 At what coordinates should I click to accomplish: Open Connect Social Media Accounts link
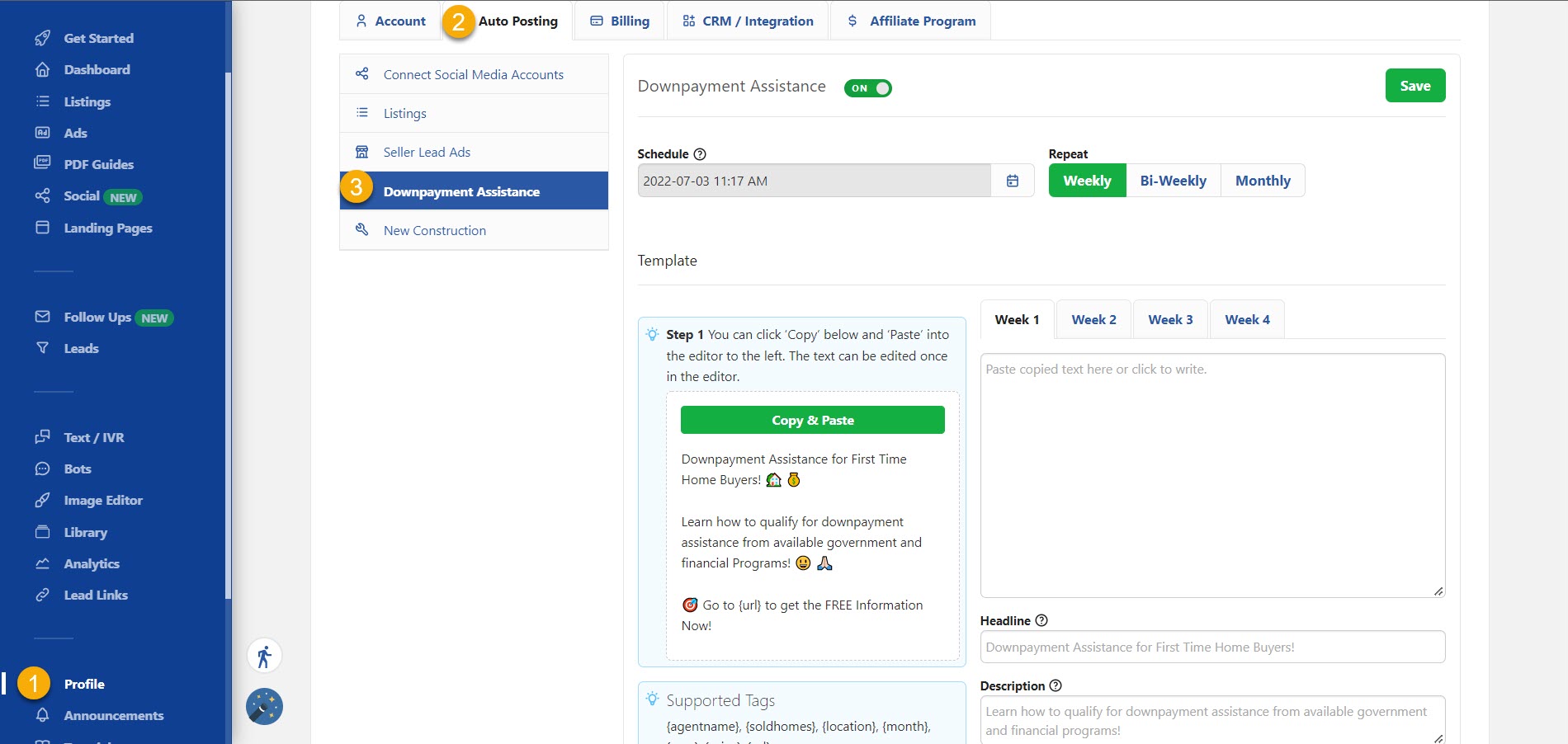click(x=473, y=75)
